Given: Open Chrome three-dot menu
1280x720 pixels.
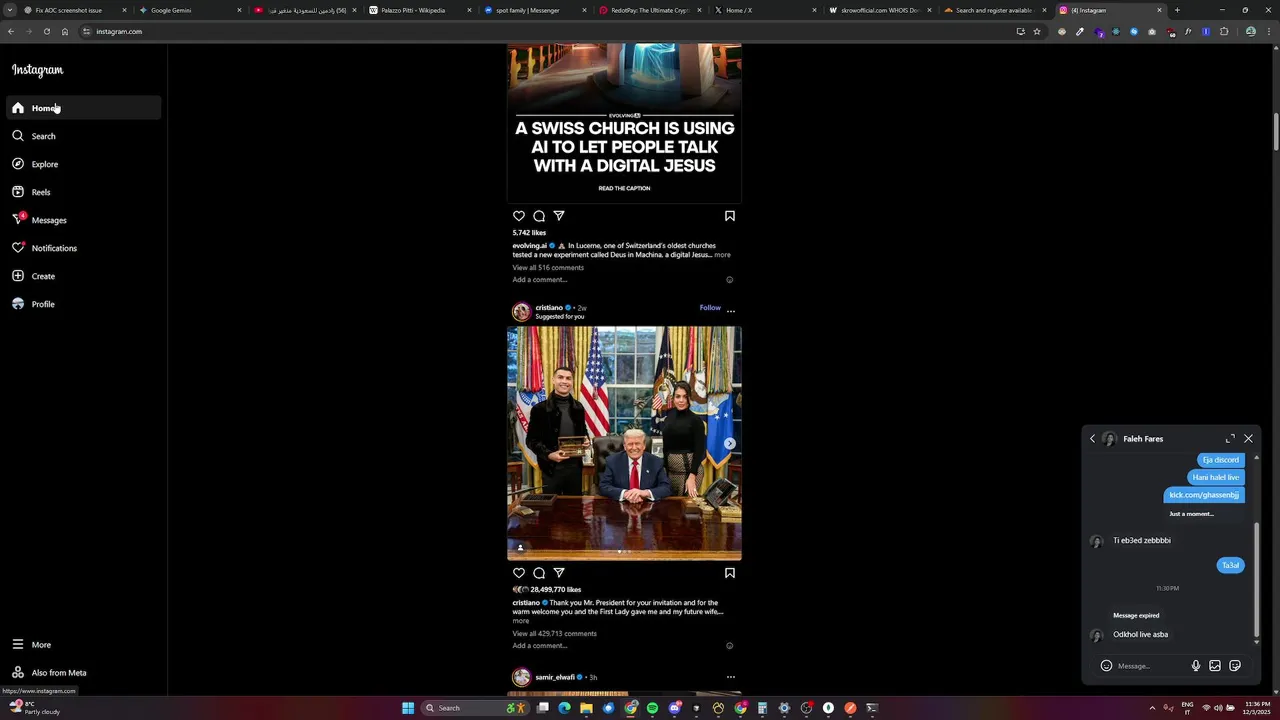Looking at the screenshot, I should [1268, 31].
